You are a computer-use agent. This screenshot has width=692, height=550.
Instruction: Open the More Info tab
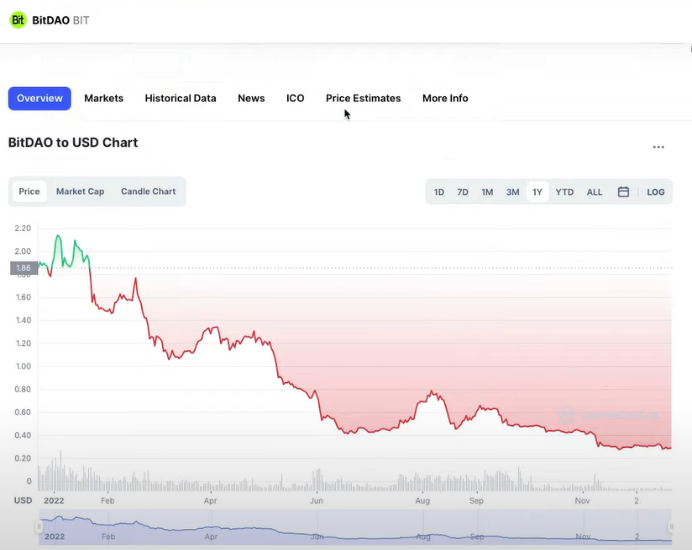[x=445, y=98]
